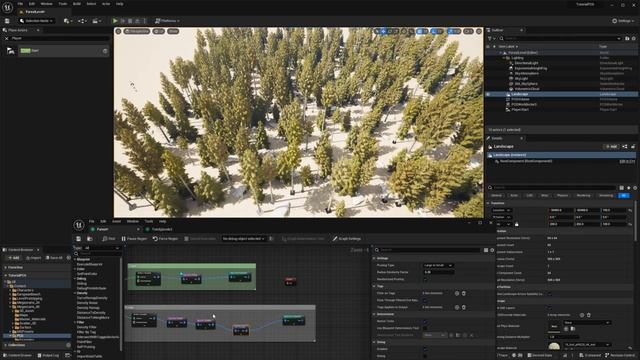
Task: Toggle the first checkbox under Determinism section
Action: pos(425,321)
